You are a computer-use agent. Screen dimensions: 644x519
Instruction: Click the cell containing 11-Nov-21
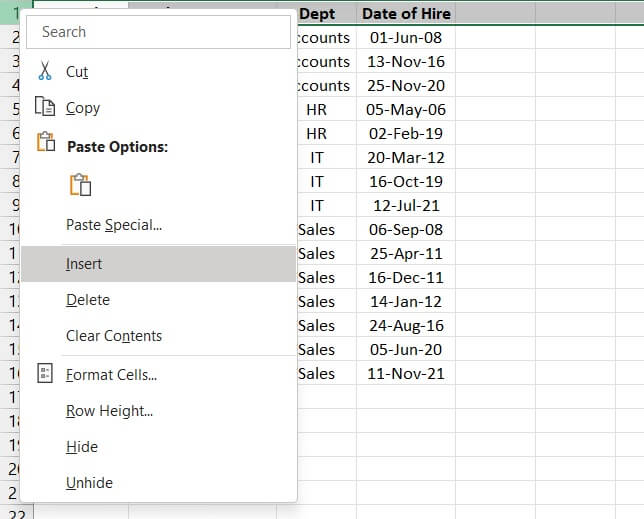click(406, 373)
